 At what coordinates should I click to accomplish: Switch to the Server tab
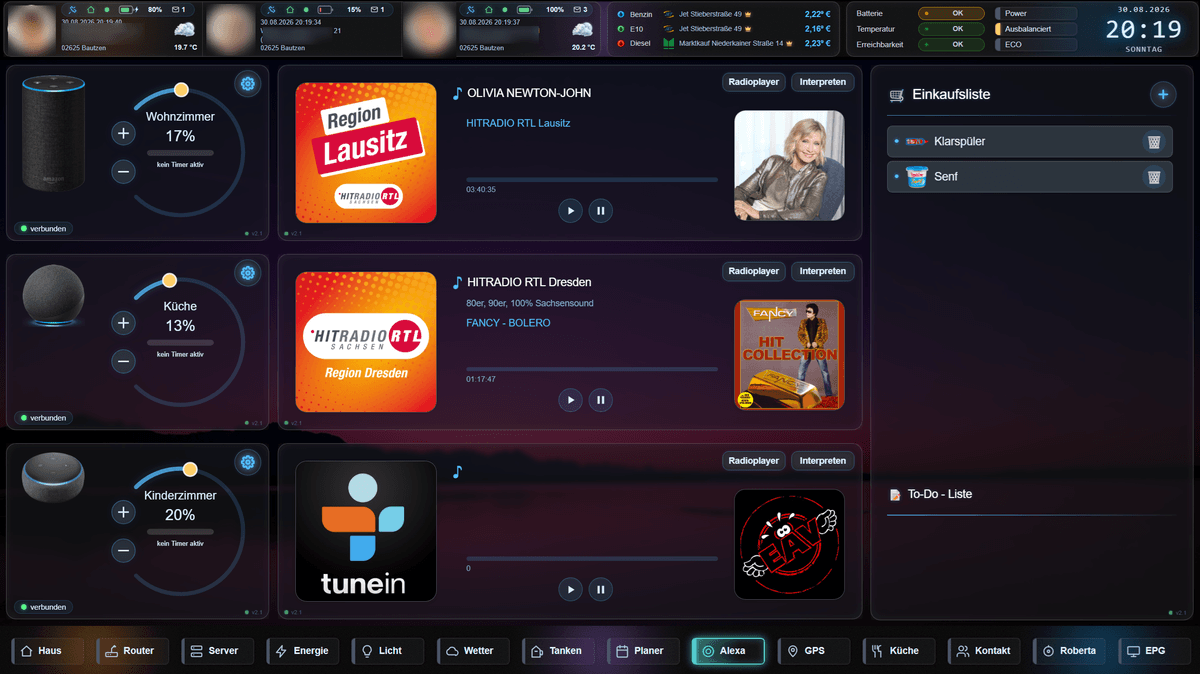point(219,651)
